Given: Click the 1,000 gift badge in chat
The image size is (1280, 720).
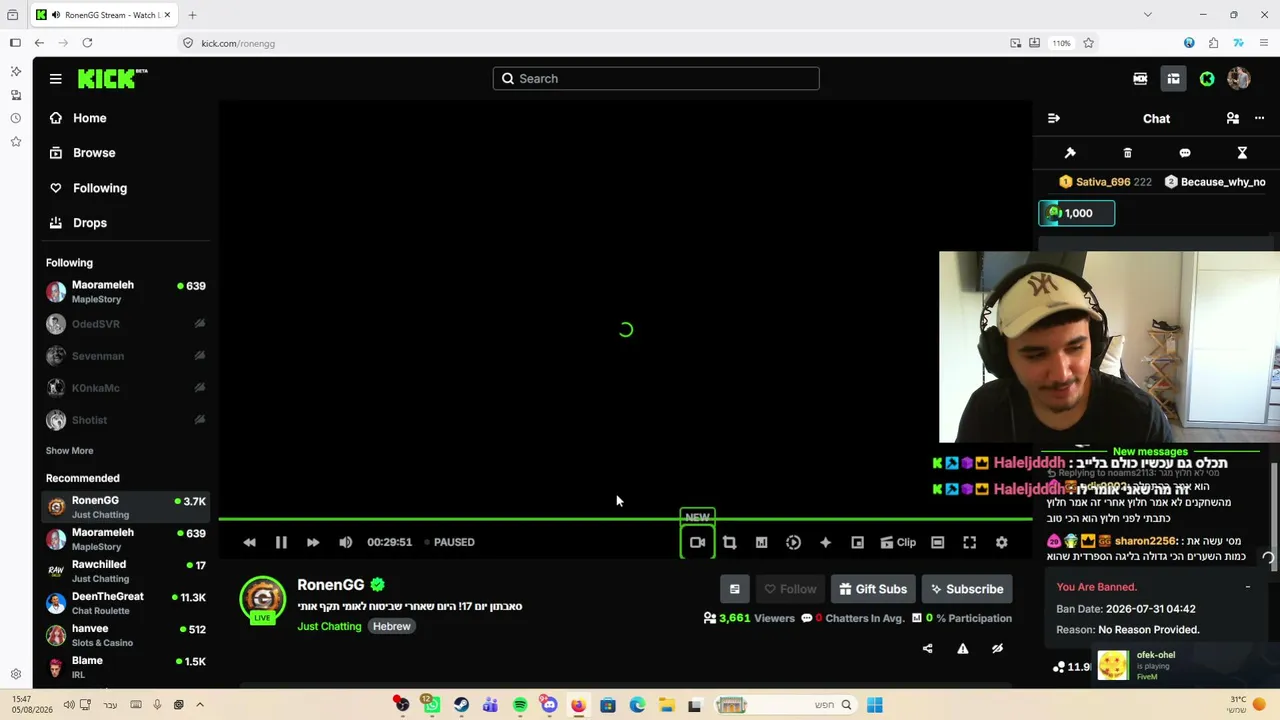Looking at the screenshot, I should point(1077,213).
